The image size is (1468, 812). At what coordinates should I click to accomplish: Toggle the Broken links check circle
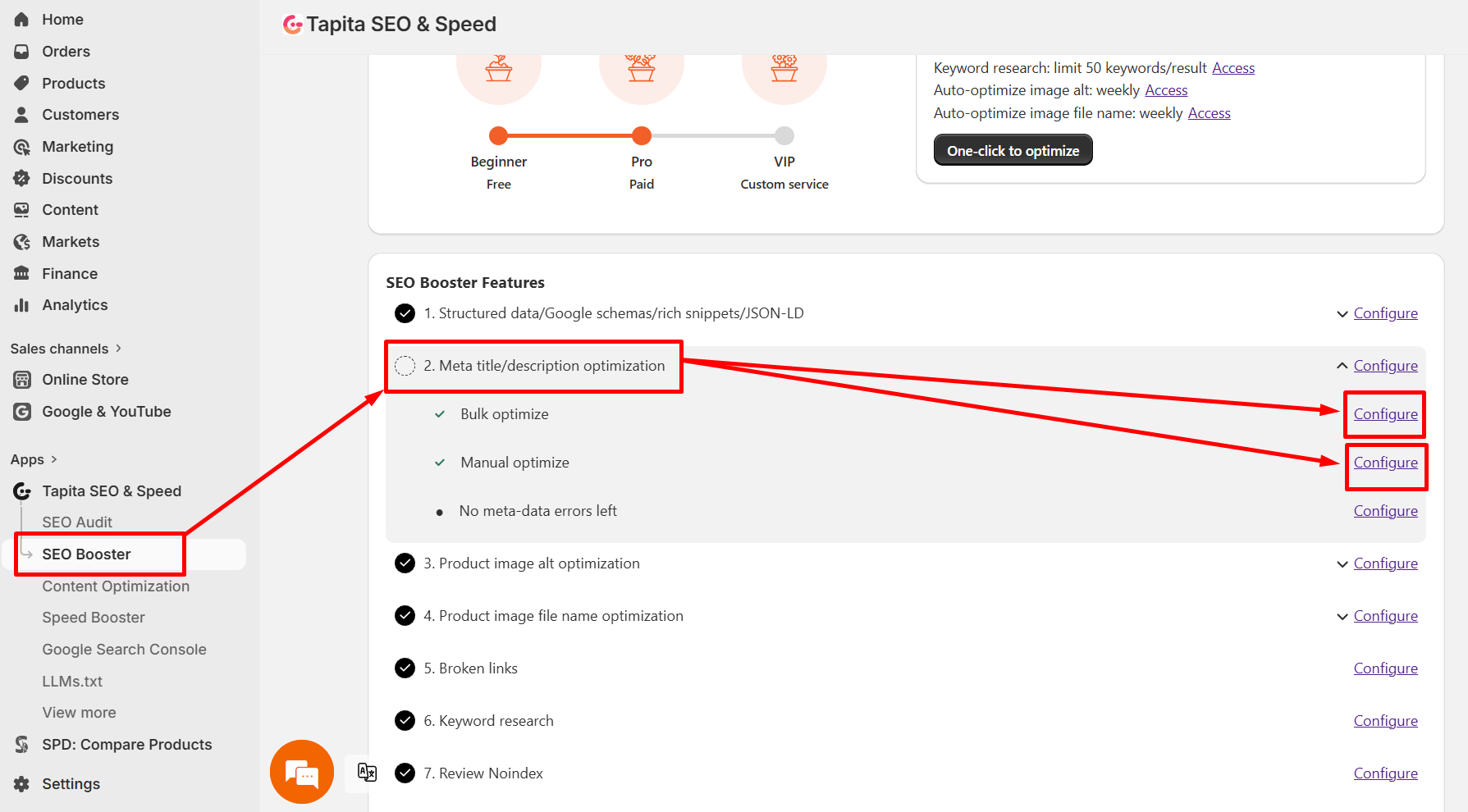405,668
